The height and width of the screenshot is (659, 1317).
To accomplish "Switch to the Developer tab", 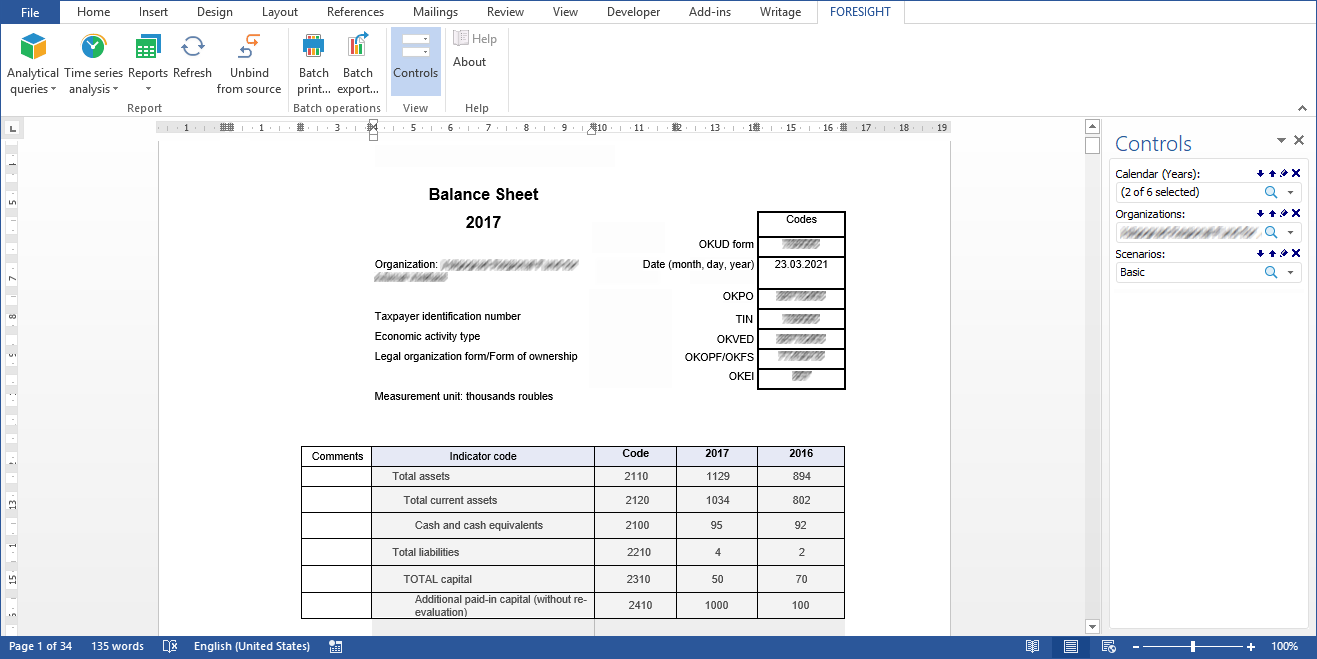I will coord(633,12).
